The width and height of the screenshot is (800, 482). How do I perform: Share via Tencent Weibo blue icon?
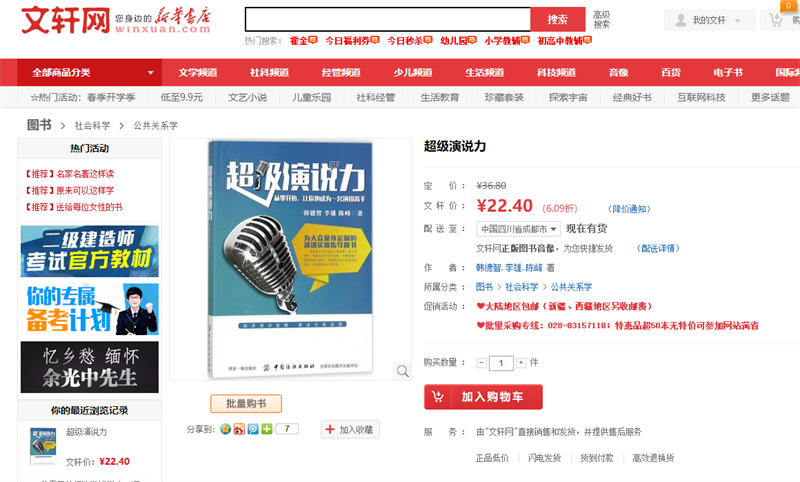click(253, 429)
